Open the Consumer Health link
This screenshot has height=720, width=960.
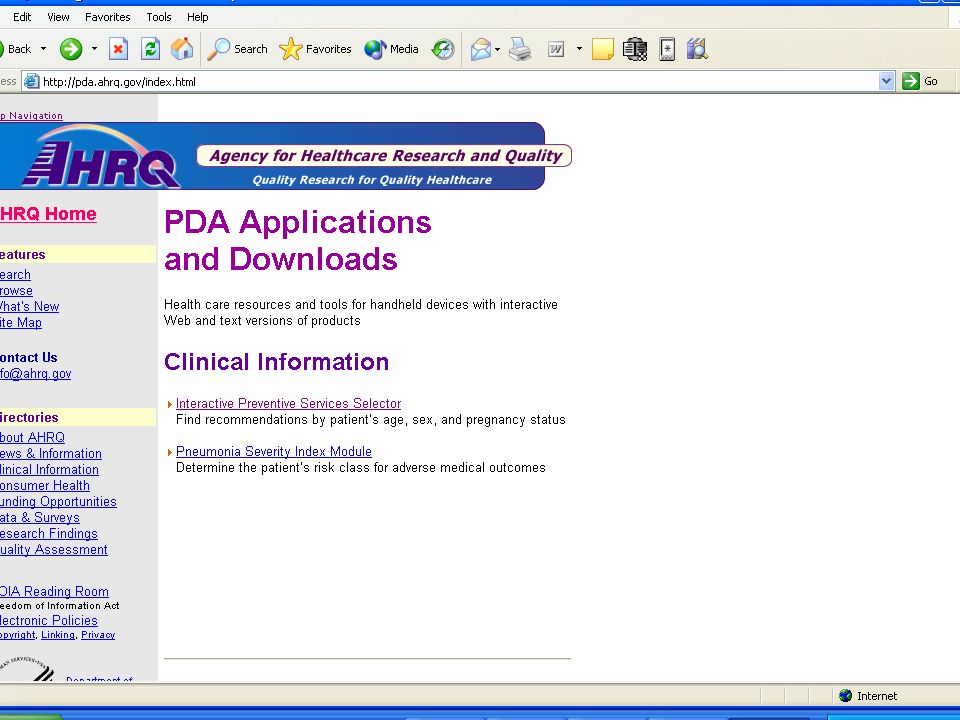click(x=45, y=486)
